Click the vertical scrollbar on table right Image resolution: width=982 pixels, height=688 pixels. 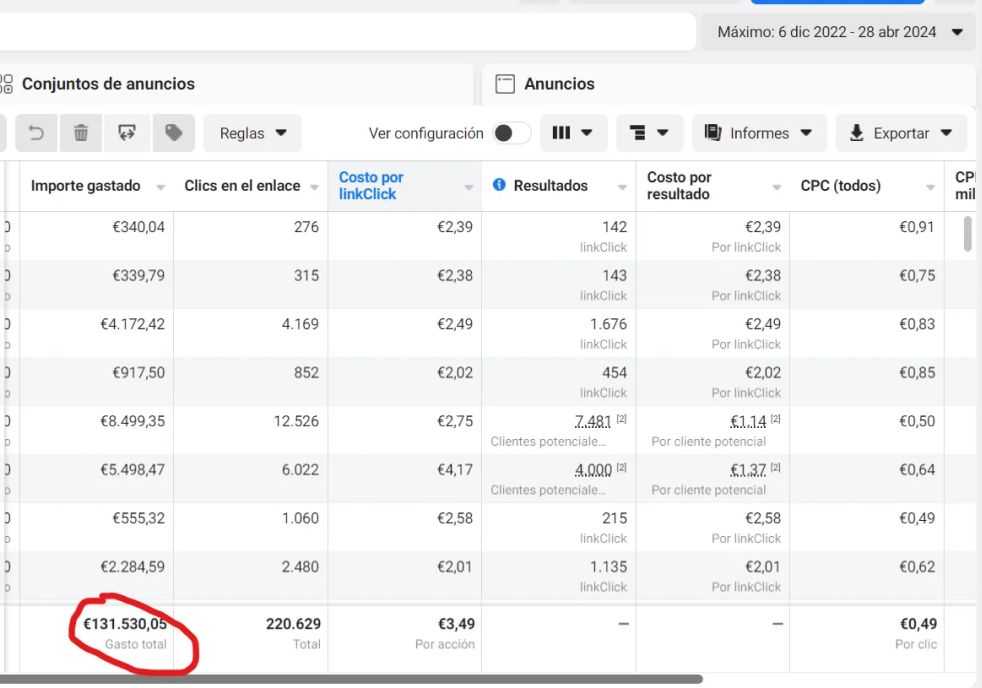pyautogui.click(x=967, y=233)
